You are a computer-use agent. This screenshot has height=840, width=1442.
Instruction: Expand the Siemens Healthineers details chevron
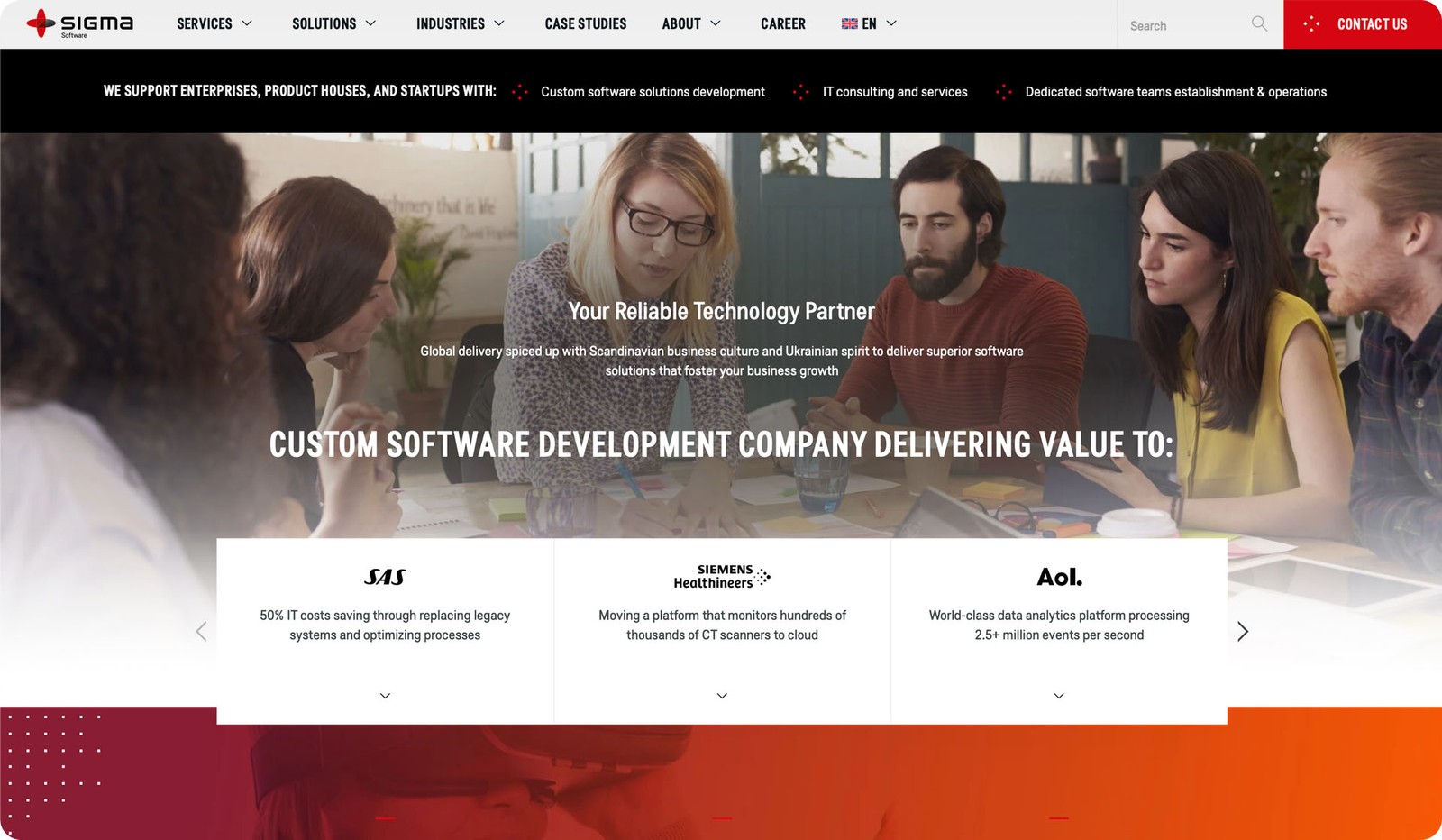(x=722, y=696)
